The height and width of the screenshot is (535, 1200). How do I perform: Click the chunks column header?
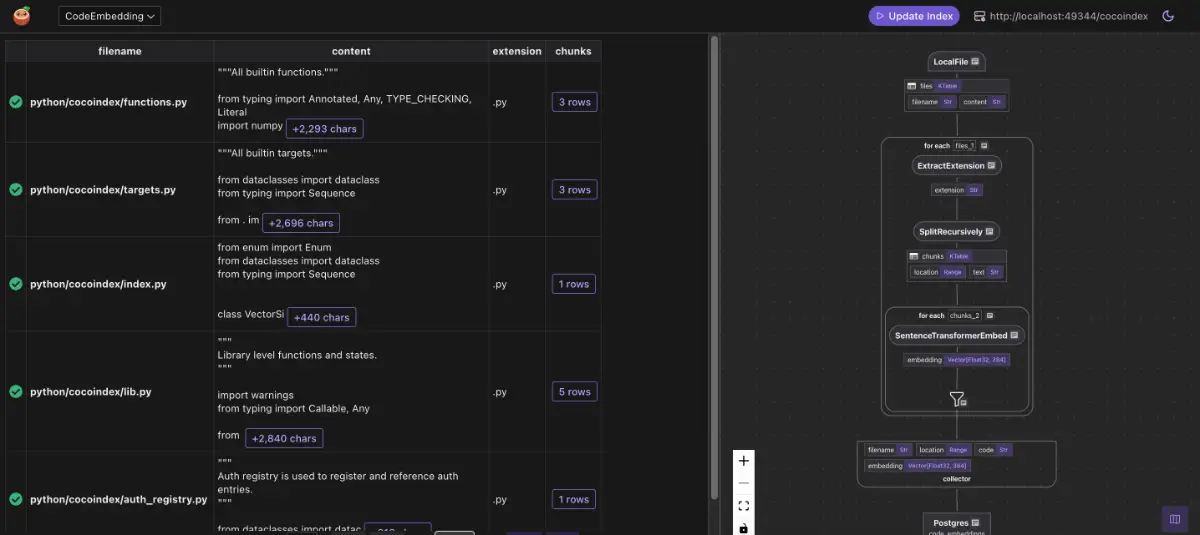(573, 51)
